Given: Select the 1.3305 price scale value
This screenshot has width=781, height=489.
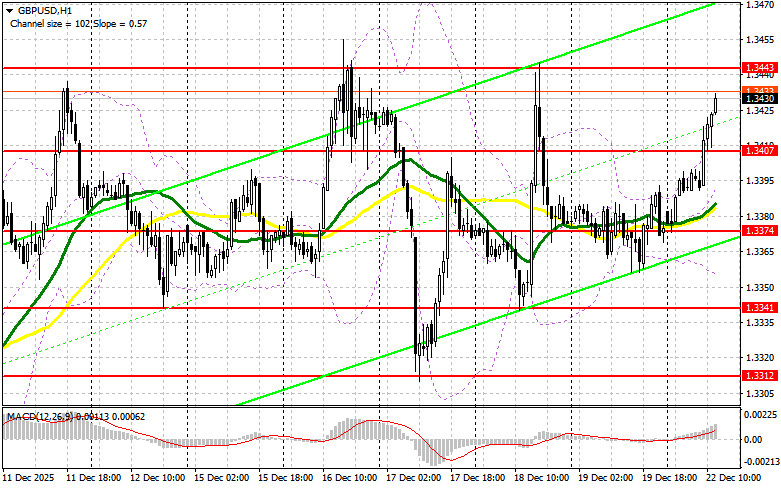Looking at the screenshot, I should click(x=759, y=393).
